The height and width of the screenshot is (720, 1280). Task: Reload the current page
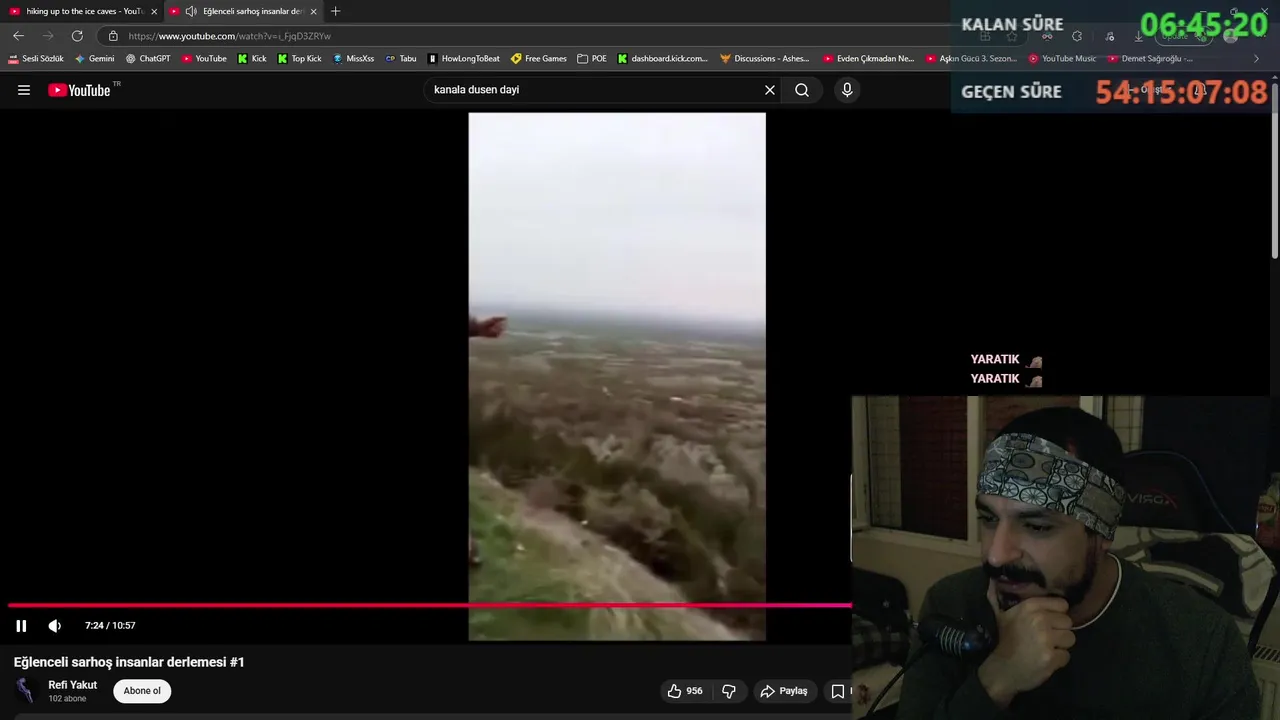(x=77, y=36)
